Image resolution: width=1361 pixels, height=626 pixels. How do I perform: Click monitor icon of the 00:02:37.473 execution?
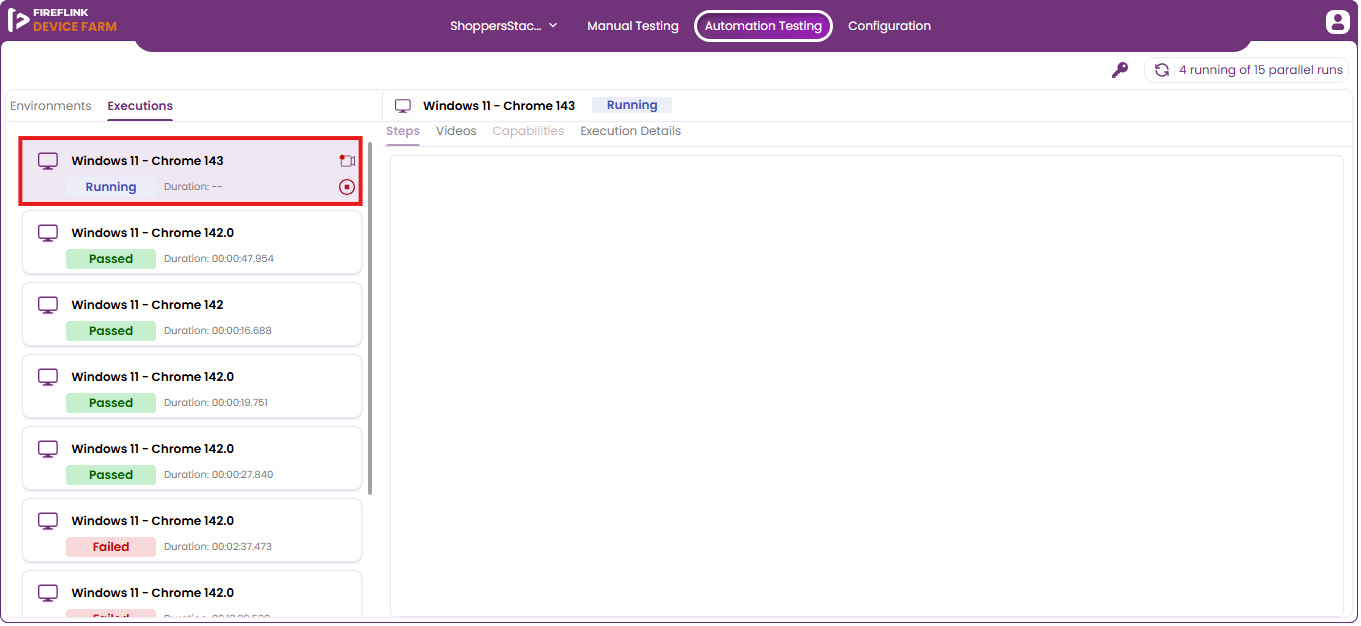coord(48,521)
